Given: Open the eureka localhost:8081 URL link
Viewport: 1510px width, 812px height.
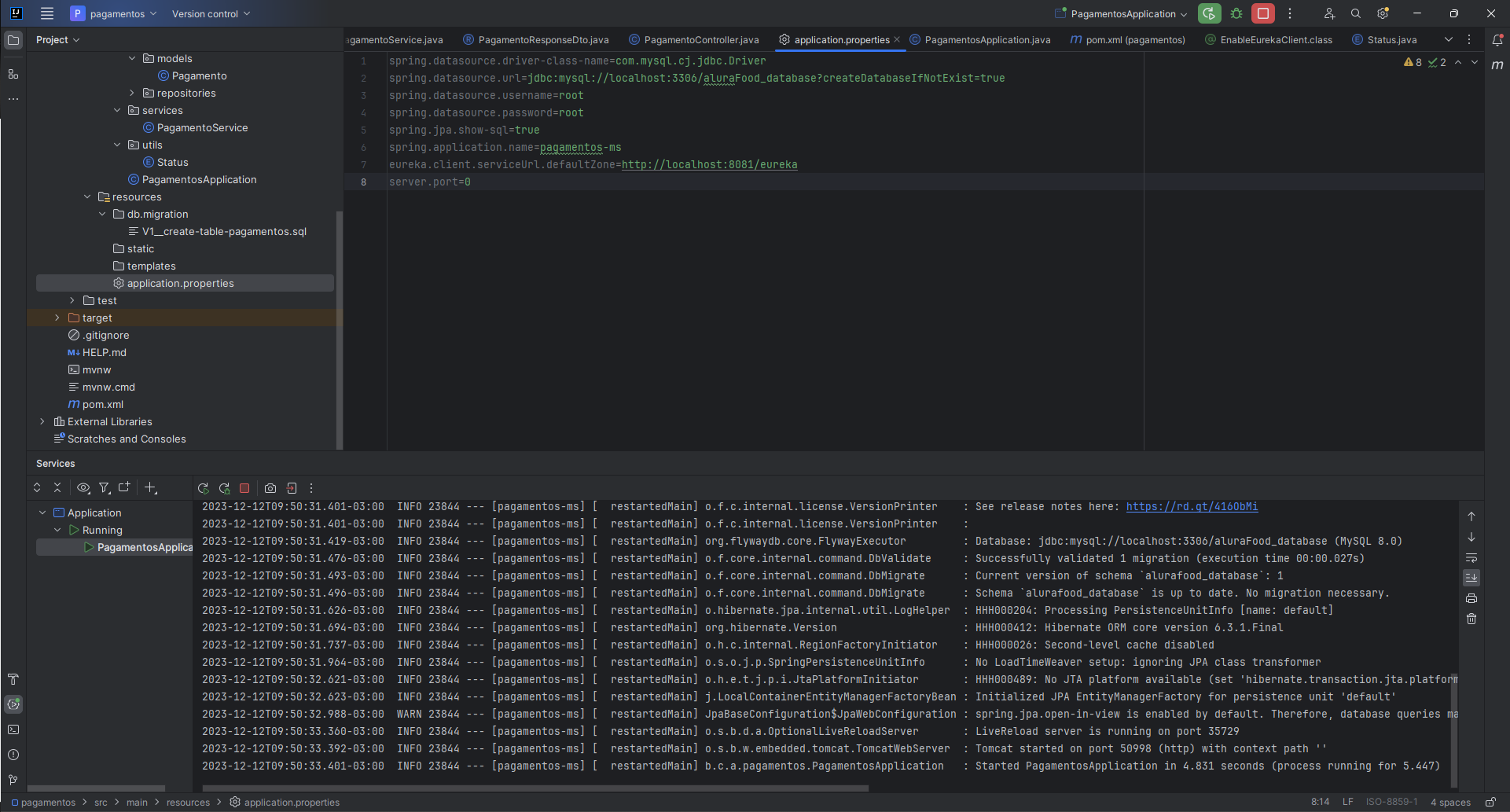Looking at the screenshot, I should 709,164.
